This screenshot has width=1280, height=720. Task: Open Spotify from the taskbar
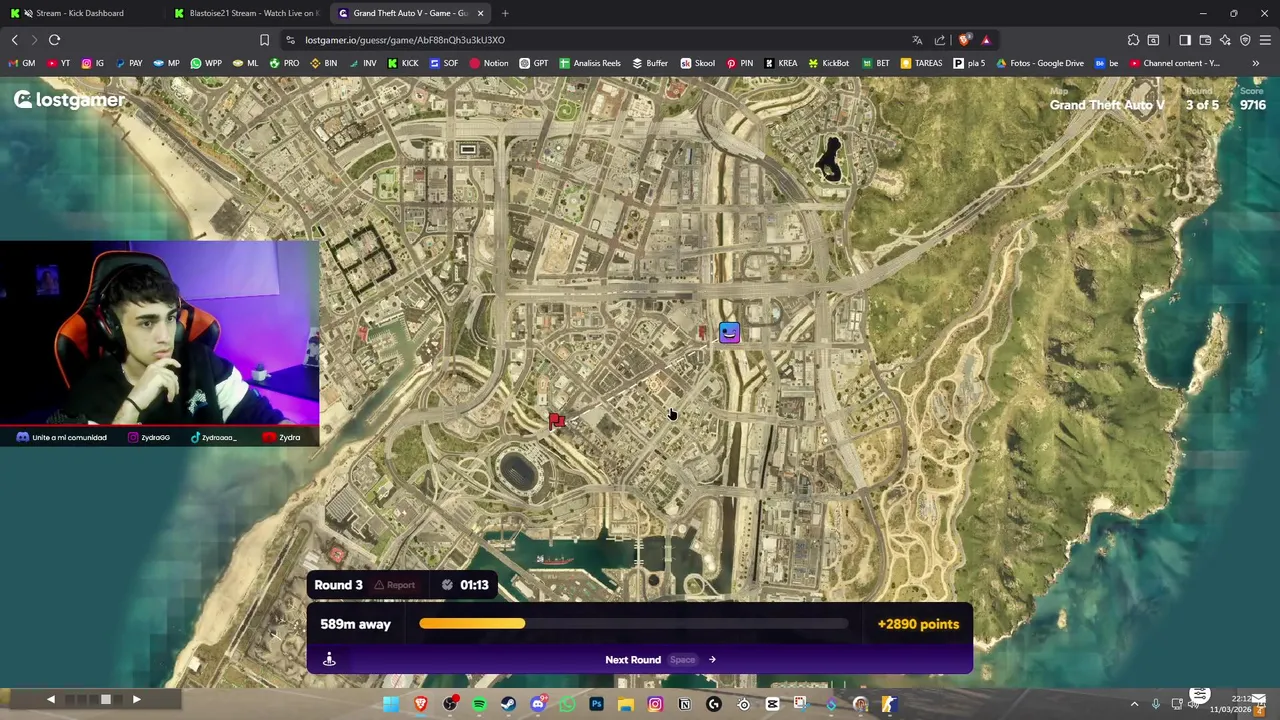479,705
